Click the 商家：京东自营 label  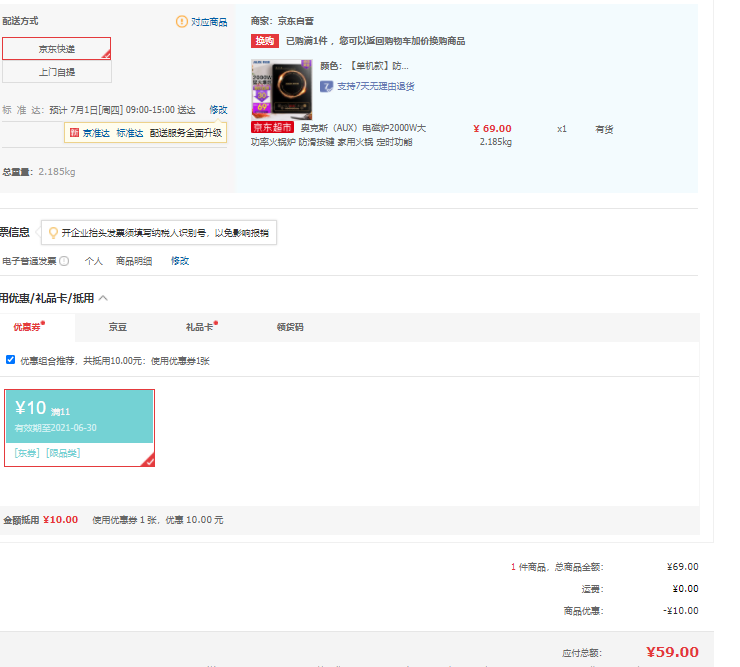click(282, 21)
